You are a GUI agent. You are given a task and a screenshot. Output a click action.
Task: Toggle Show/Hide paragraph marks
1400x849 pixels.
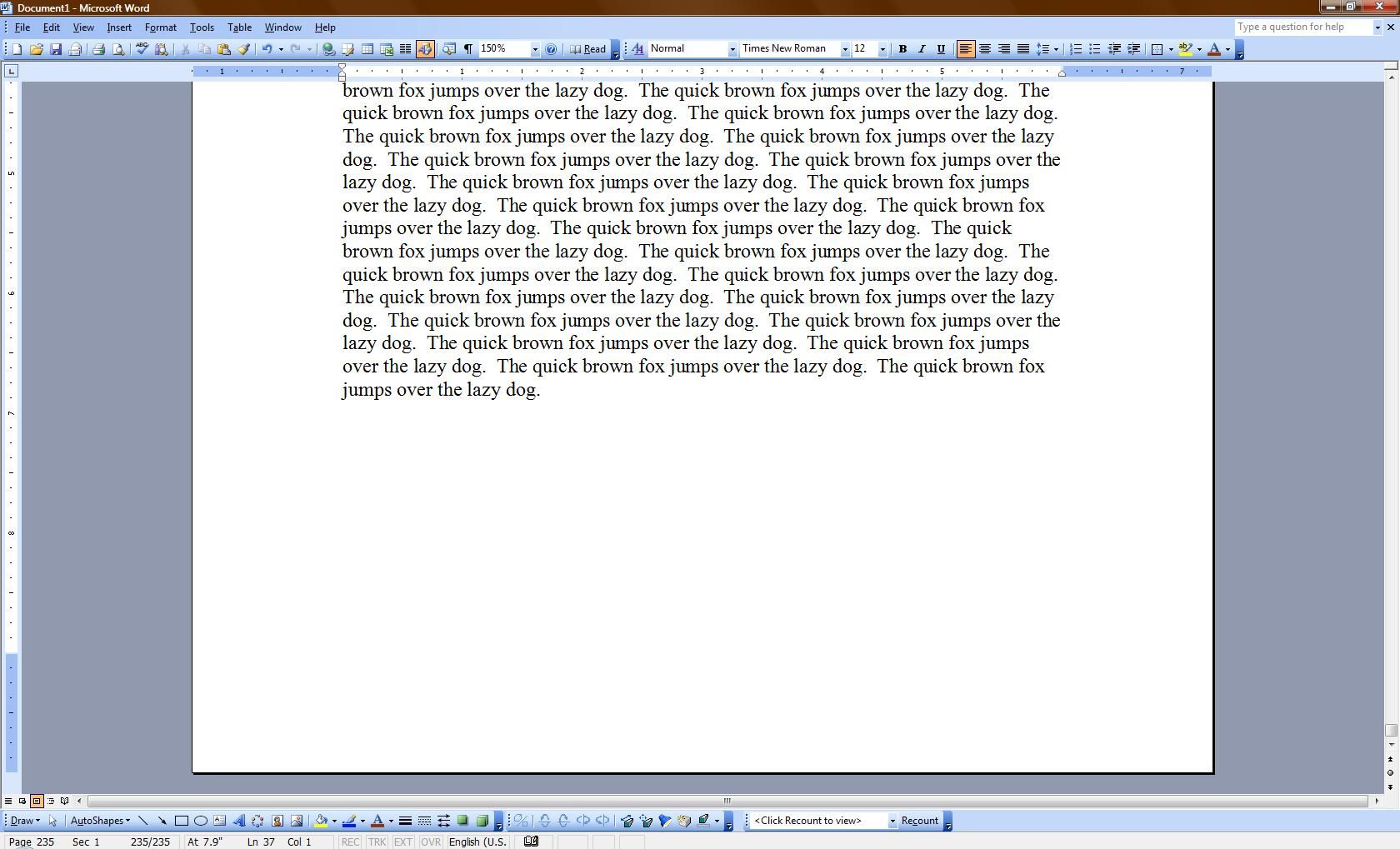pos(467,48)
